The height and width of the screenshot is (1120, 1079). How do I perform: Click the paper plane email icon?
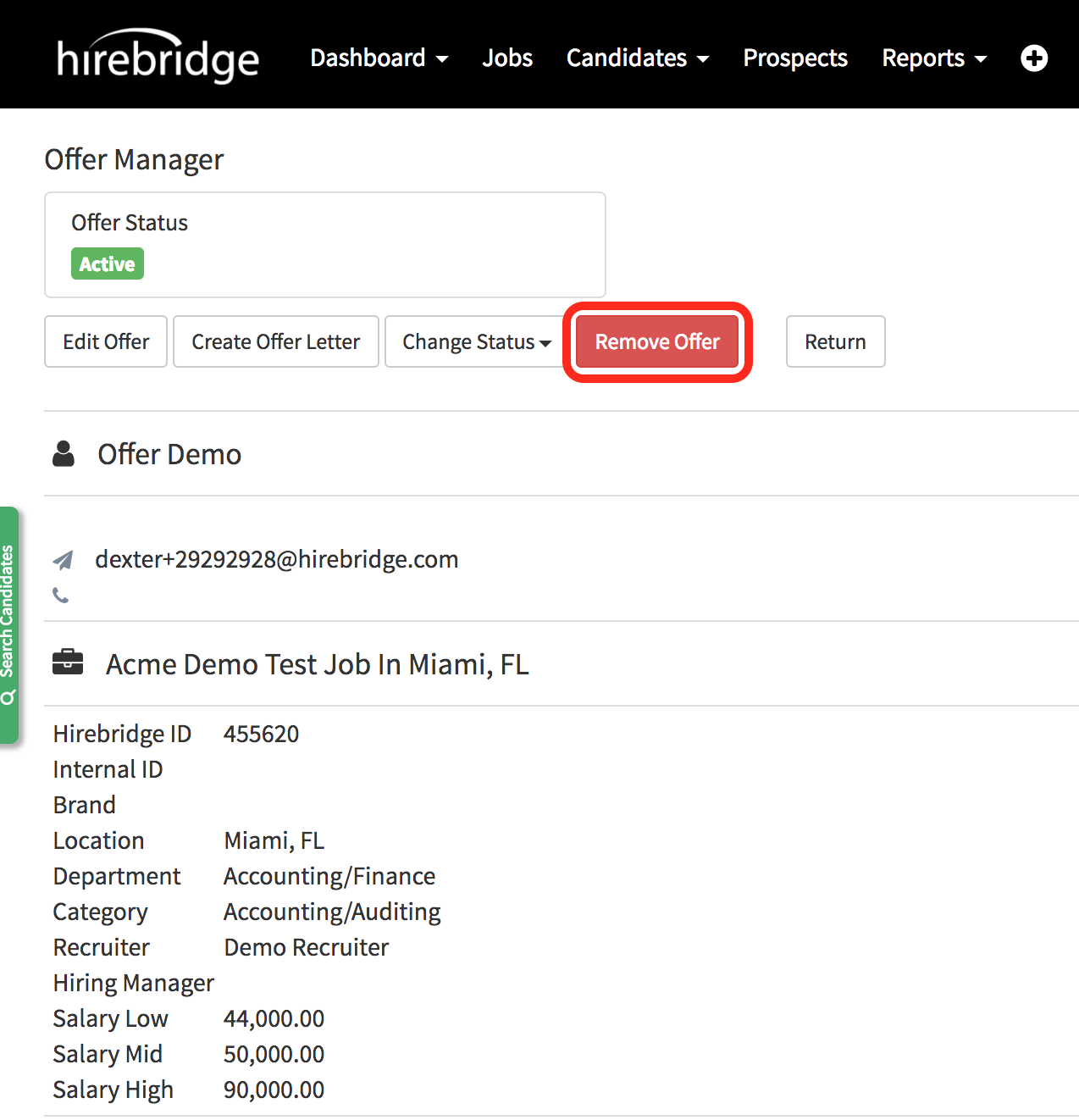[x=64, y=560]
